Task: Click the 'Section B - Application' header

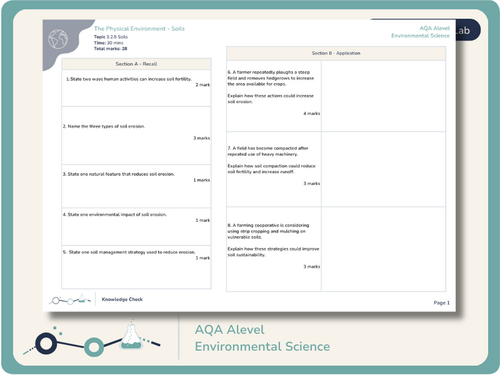Action: (336, 53)
